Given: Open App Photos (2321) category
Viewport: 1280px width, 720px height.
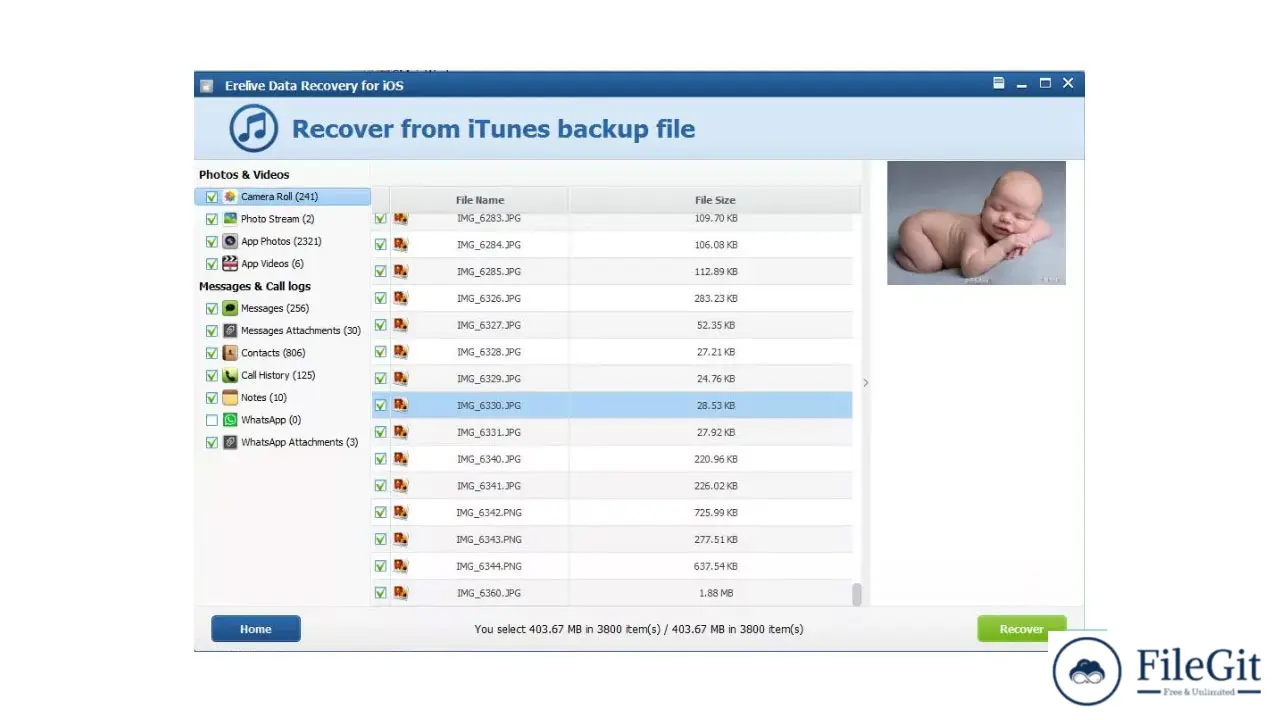Looking at the screenshot, I should click(281, 241).
